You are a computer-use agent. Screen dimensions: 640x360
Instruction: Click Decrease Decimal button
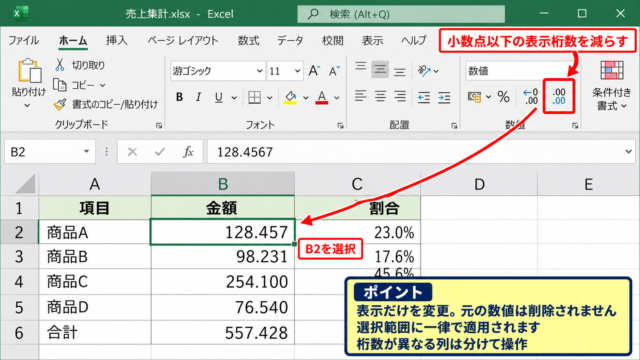pos(559,97)
